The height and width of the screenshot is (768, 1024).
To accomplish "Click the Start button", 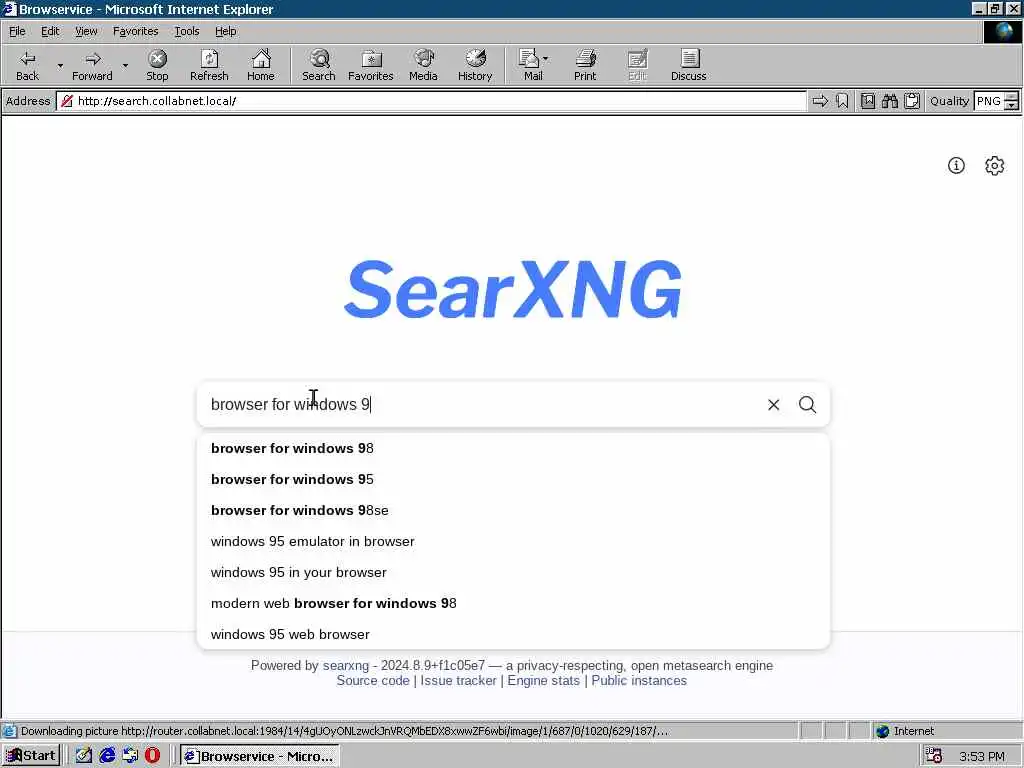I will tap(31, 756).
